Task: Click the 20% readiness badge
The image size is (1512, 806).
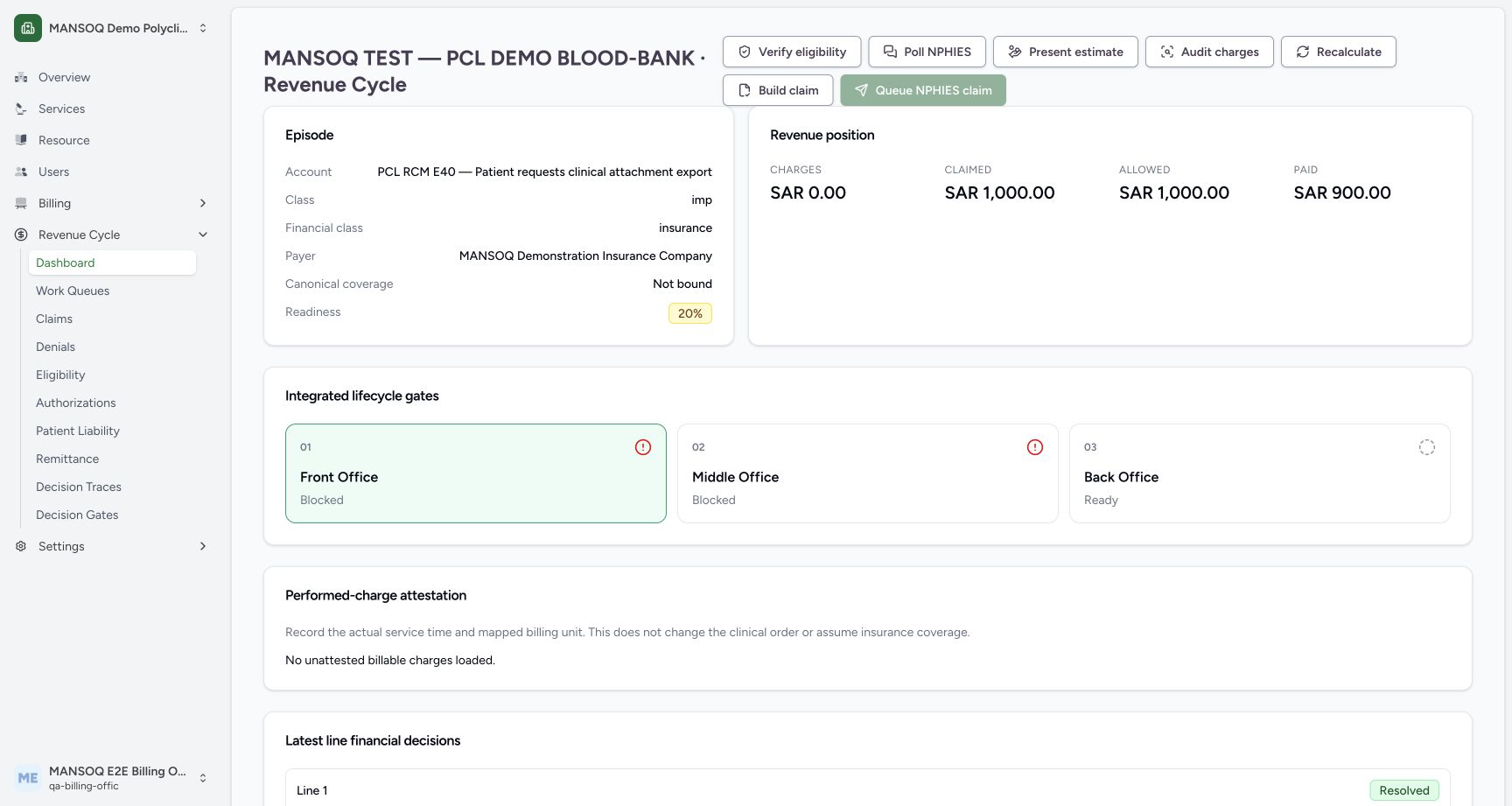Action: (690, 313)
